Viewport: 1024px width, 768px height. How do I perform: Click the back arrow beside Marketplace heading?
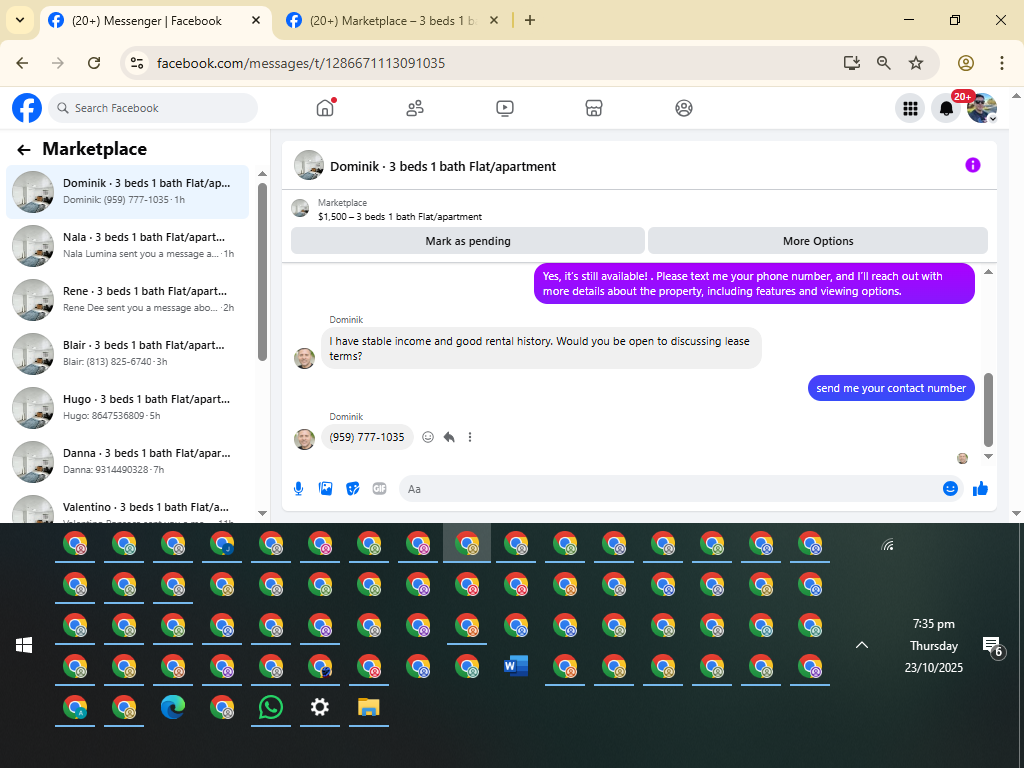click(24, 150)
